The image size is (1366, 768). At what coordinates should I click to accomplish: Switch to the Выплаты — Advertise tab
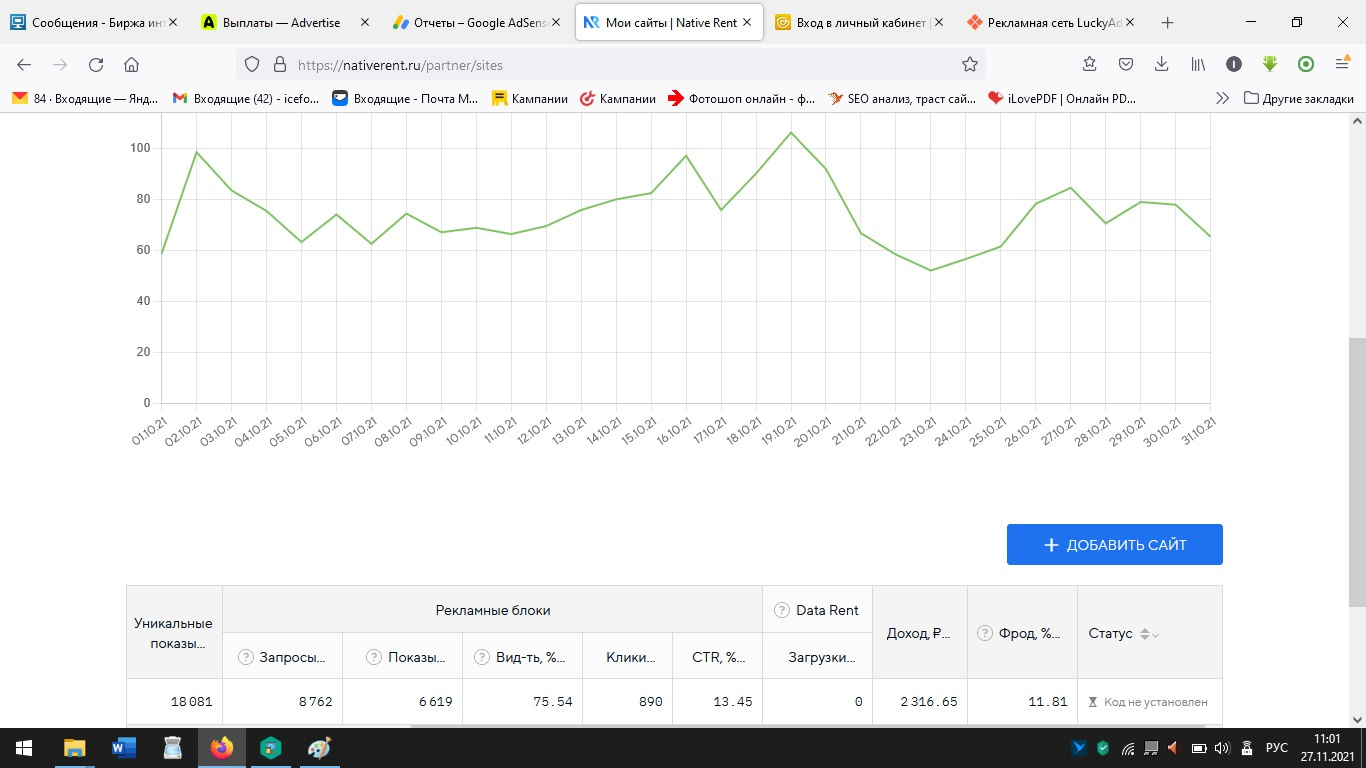284,22
